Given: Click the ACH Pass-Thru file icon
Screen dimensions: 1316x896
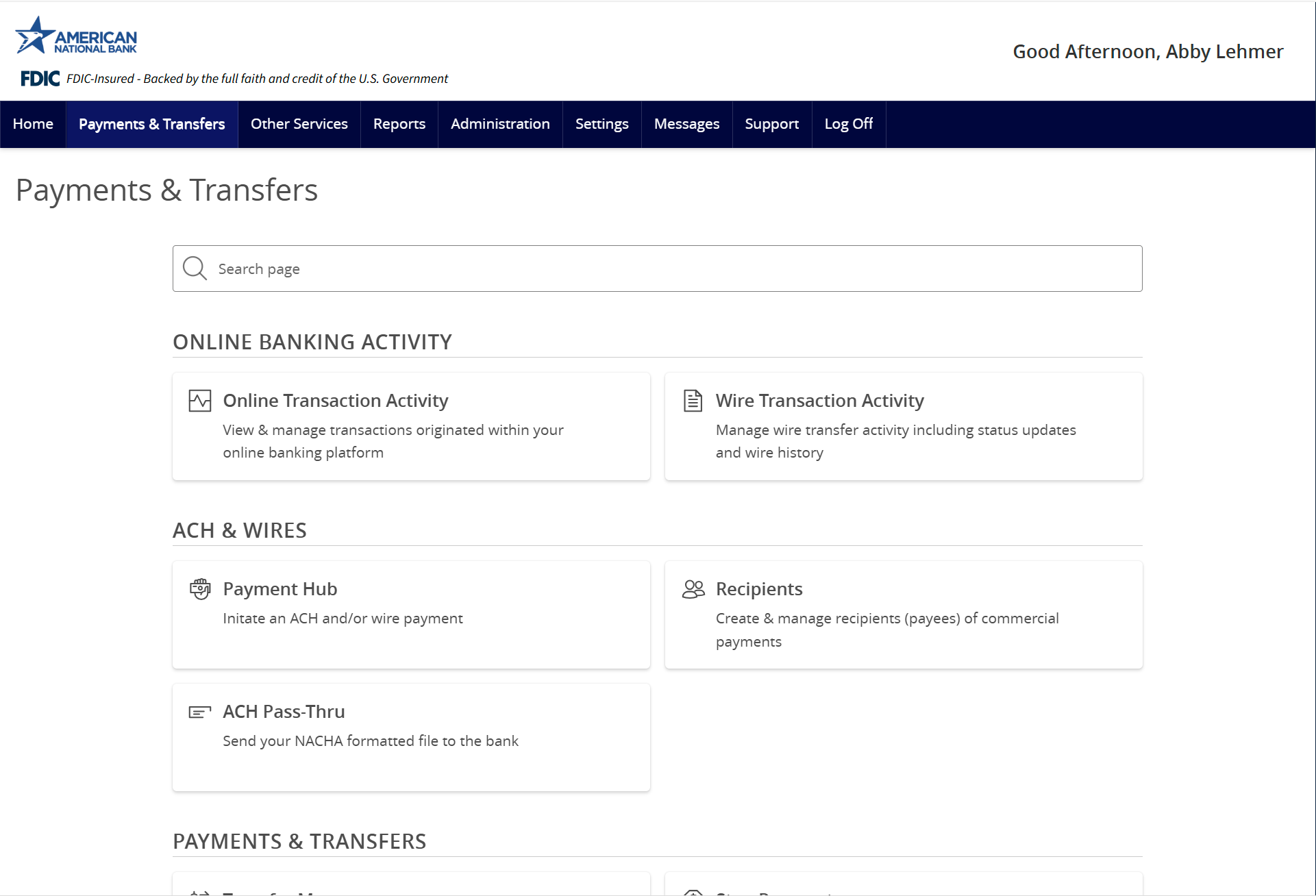Looking at the screenshot, I should tap(199, 712).
